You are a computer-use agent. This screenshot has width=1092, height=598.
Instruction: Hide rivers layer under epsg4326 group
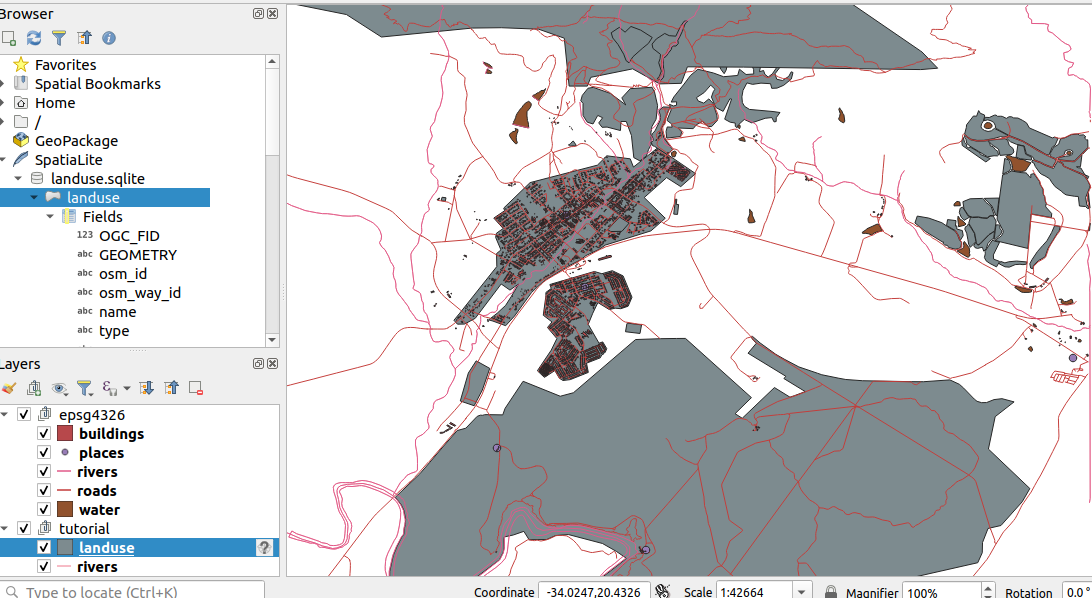pyautogui.click(x=44, y=471)
